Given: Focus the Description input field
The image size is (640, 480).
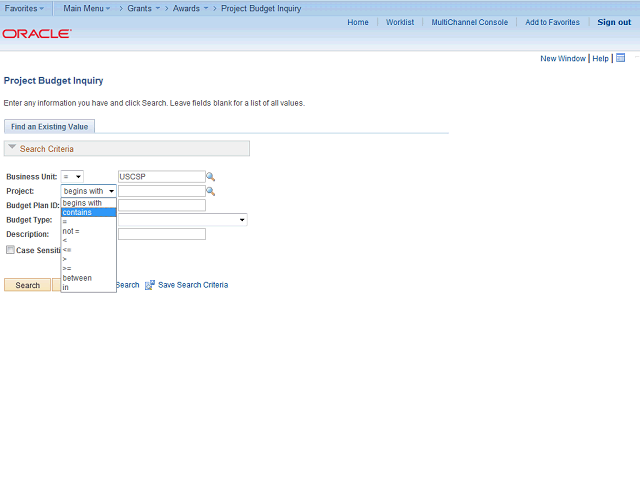Looking at the screenshot, I should pos(162,234).
